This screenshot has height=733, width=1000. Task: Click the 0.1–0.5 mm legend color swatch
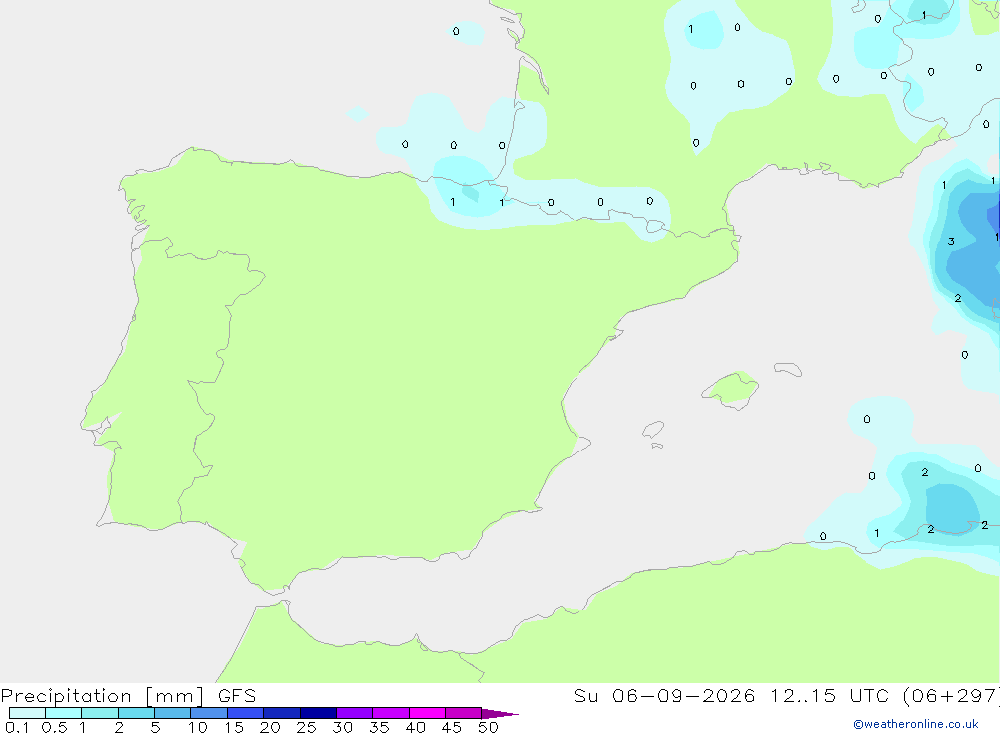[27, 713]
